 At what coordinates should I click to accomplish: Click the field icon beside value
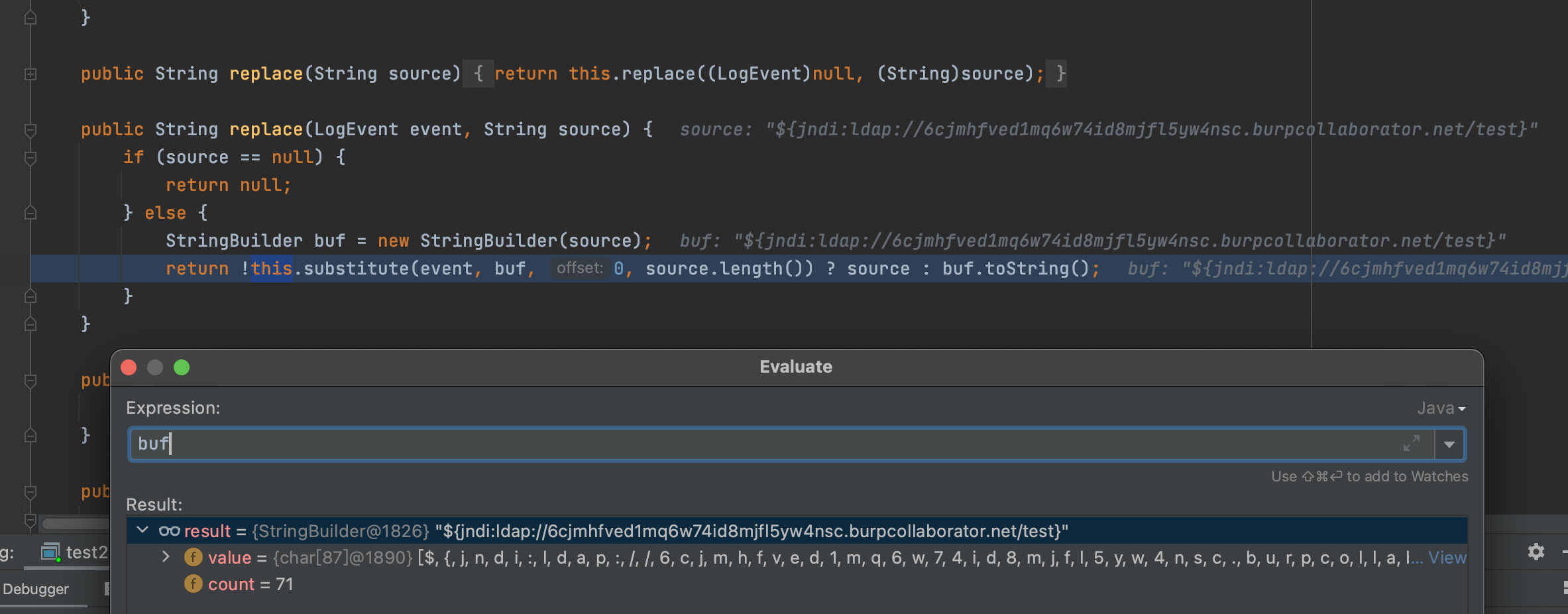[193, 557]
